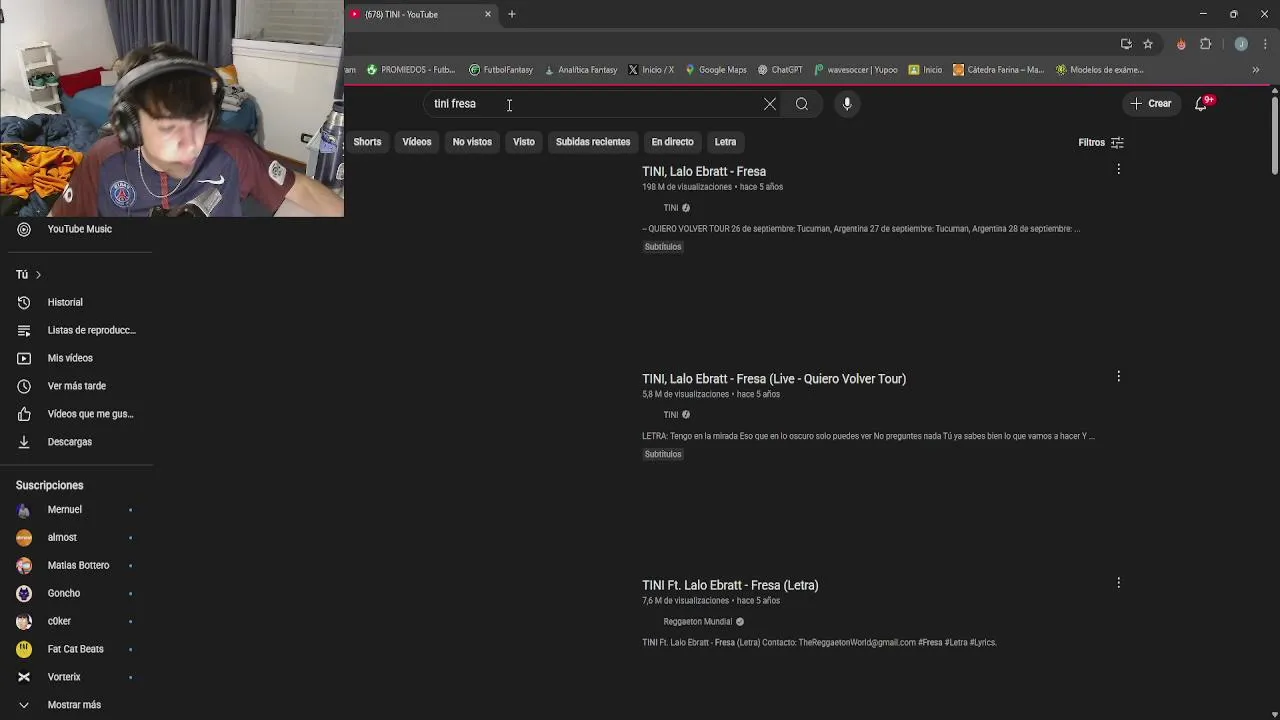Open Reggaeton Mundial channel
Screen dimensions: 1280x720
click(698, 622)
